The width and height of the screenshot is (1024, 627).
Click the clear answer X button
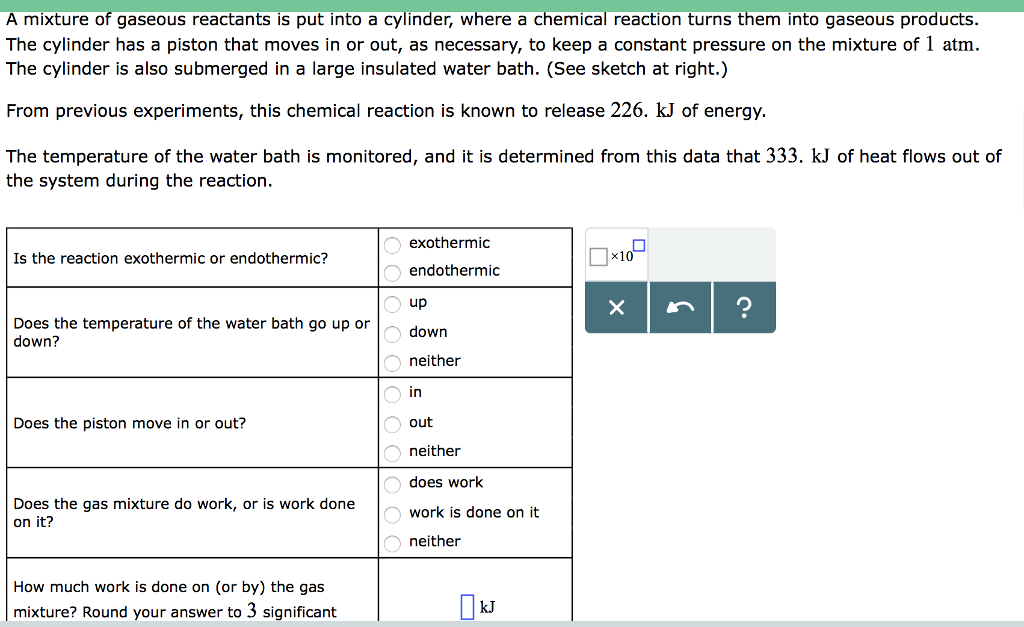[x=615, y=308]
